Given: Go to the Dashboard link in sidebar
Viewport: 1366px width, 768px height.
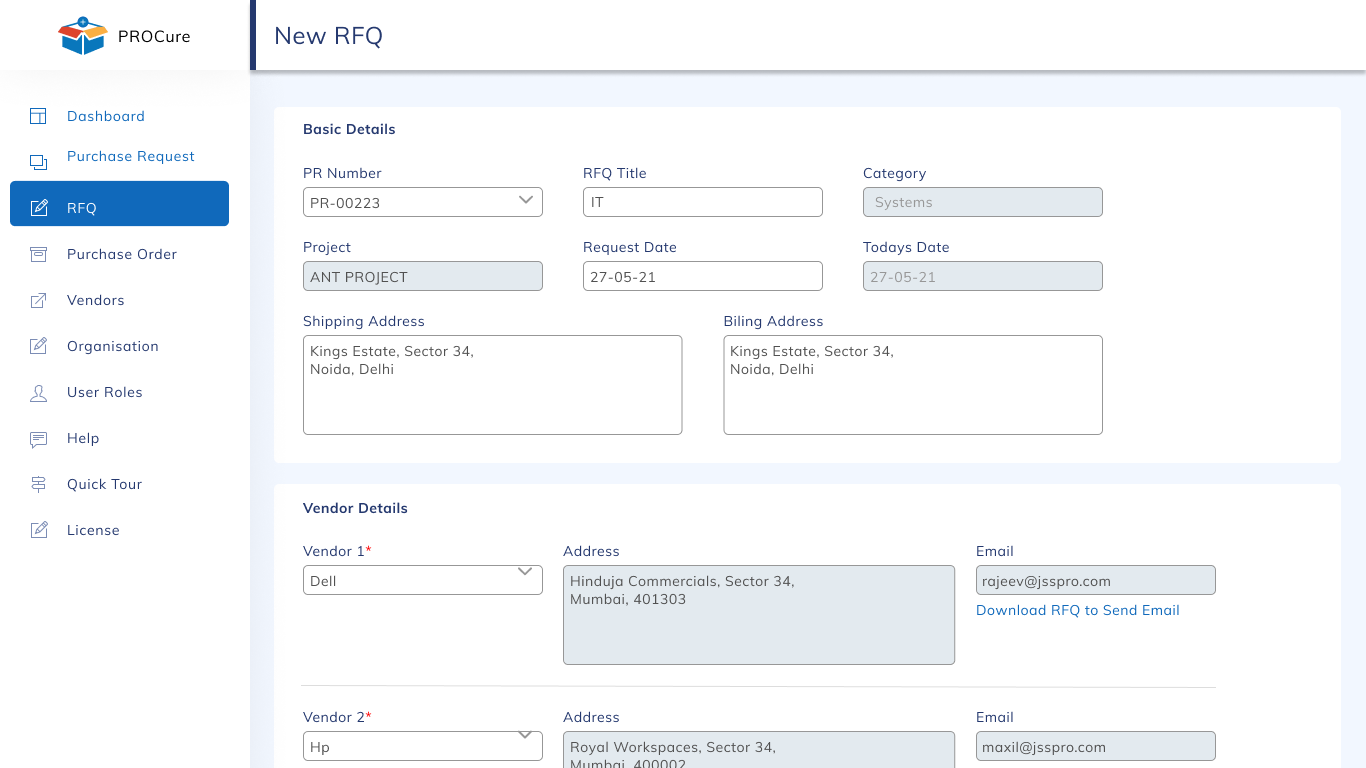Looking at the screenshot, I should coord(106,116).
